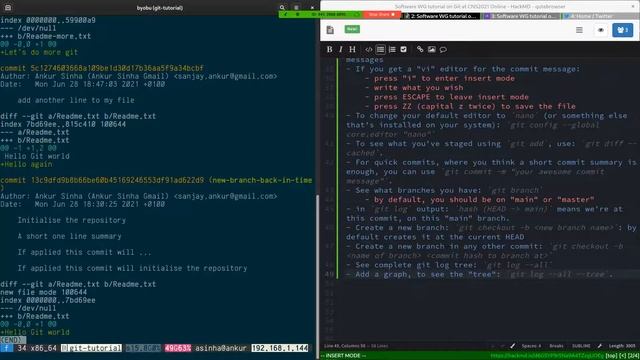Click editor line 'Add a graph, to see the tree'

pyautogui.click(x=480, y=274)
